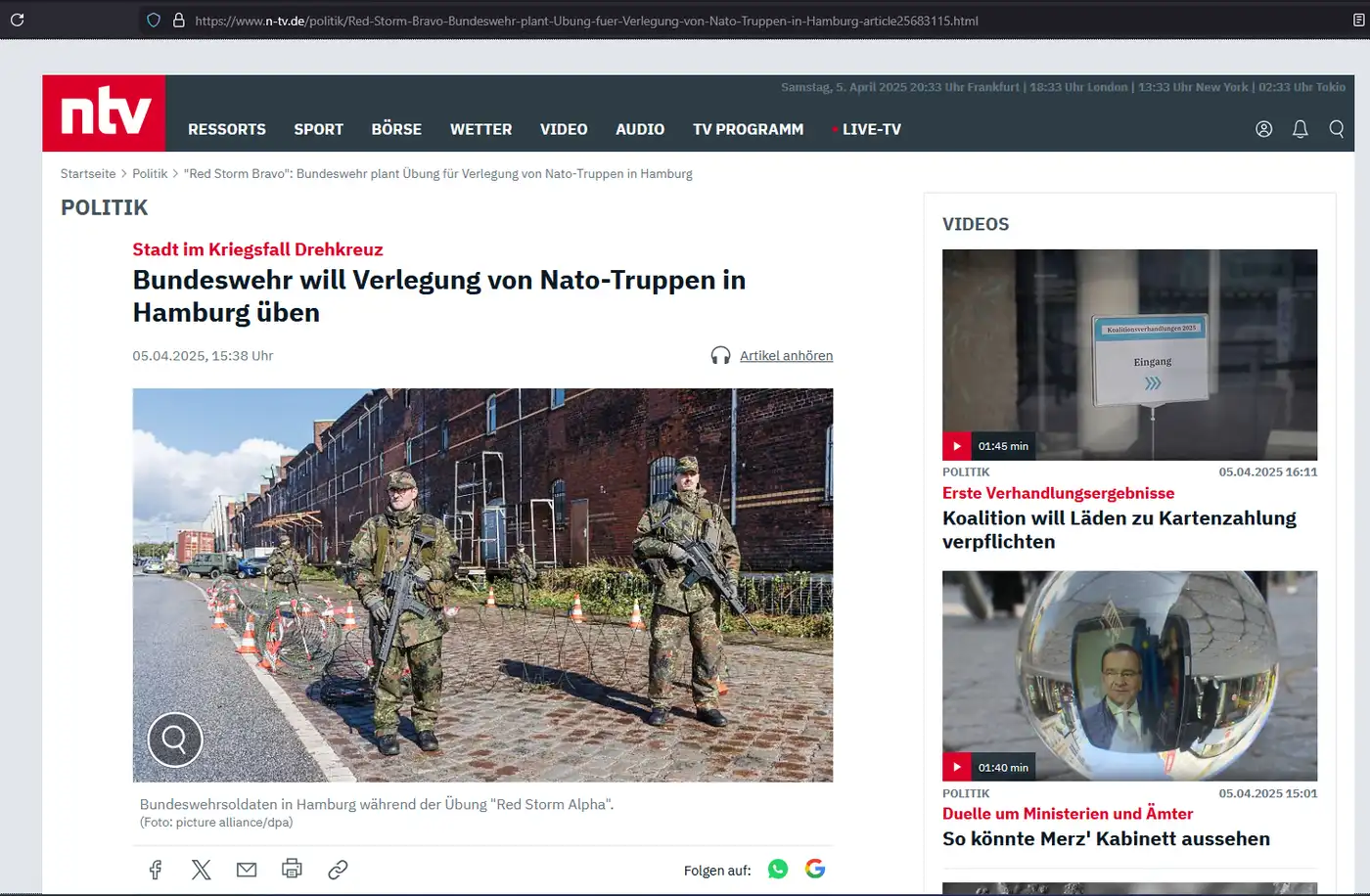Open notifications bell icon
Viewport: 1370px width, 896px height.
tap(1300, 129)
